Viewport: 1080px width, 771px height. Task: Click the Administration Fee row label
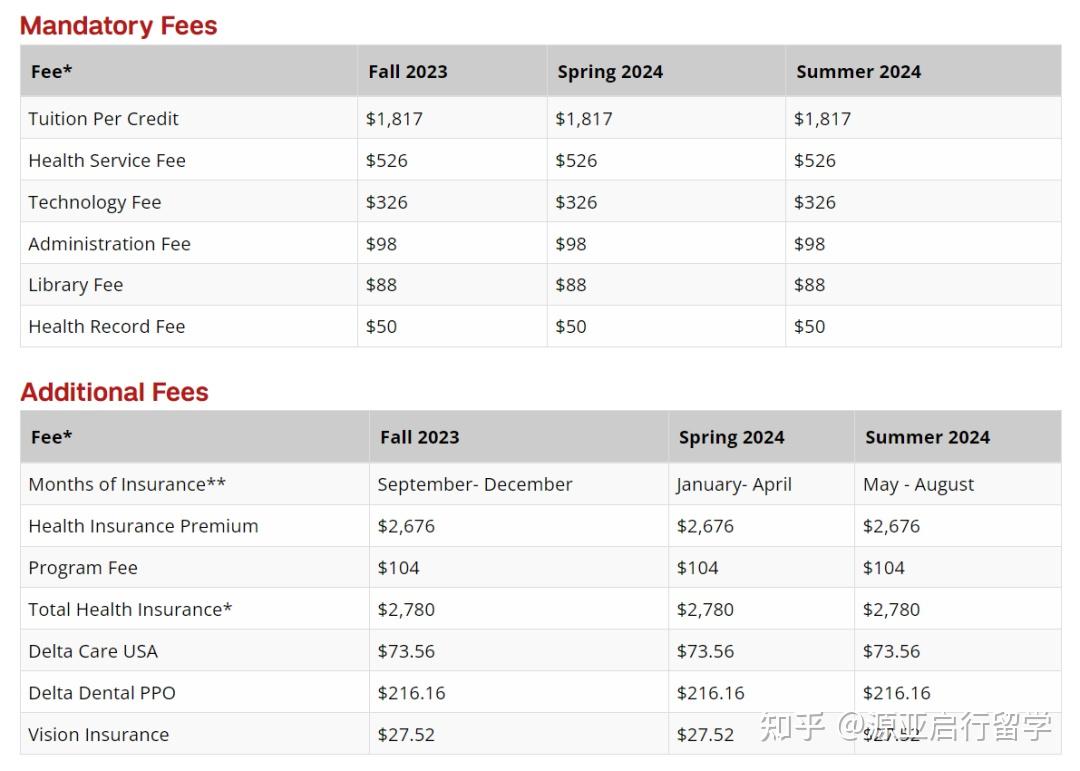click(109, 244)
